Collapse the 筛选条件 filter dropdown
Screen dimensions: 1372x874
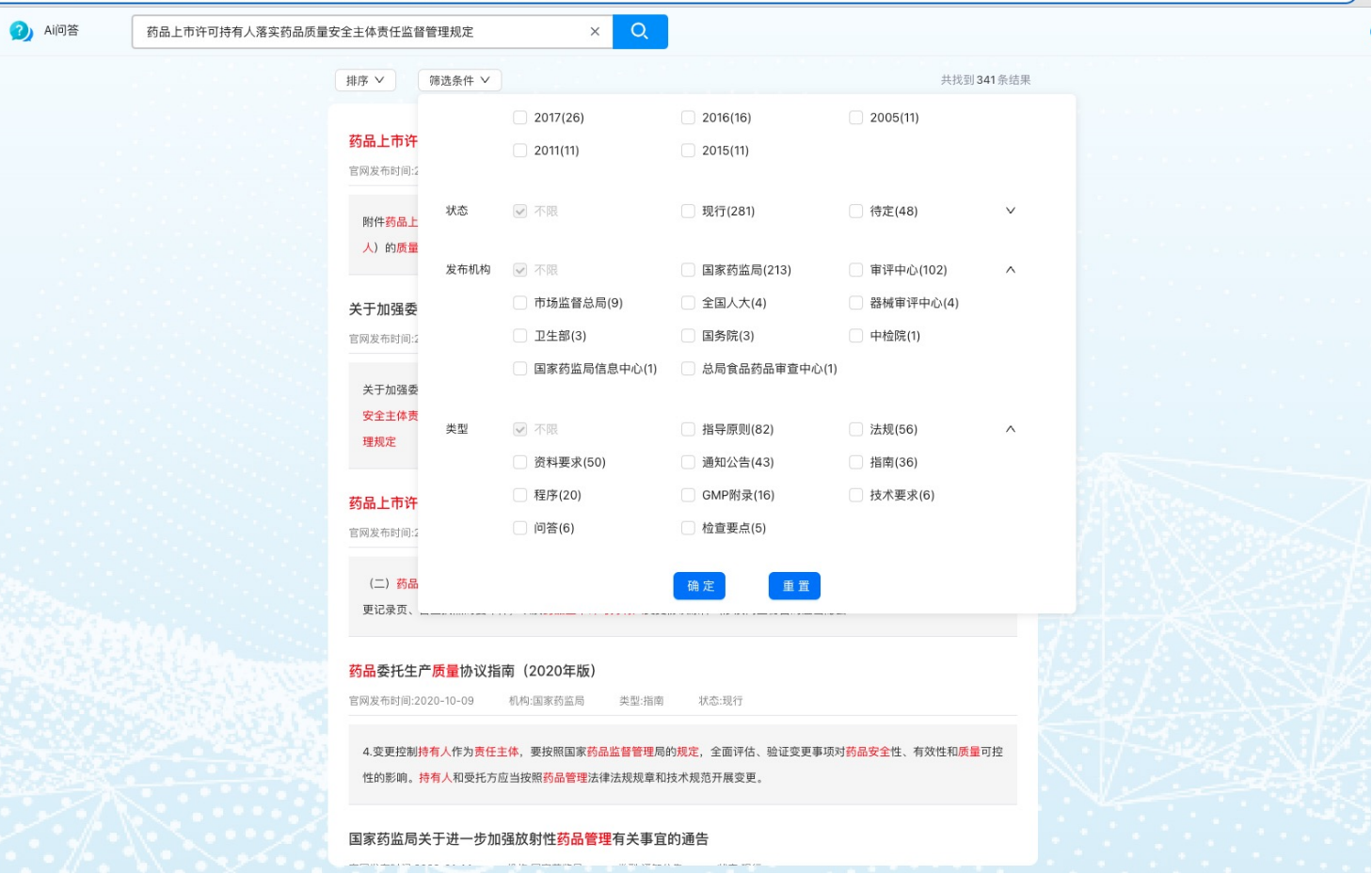[x=459, y=81]
